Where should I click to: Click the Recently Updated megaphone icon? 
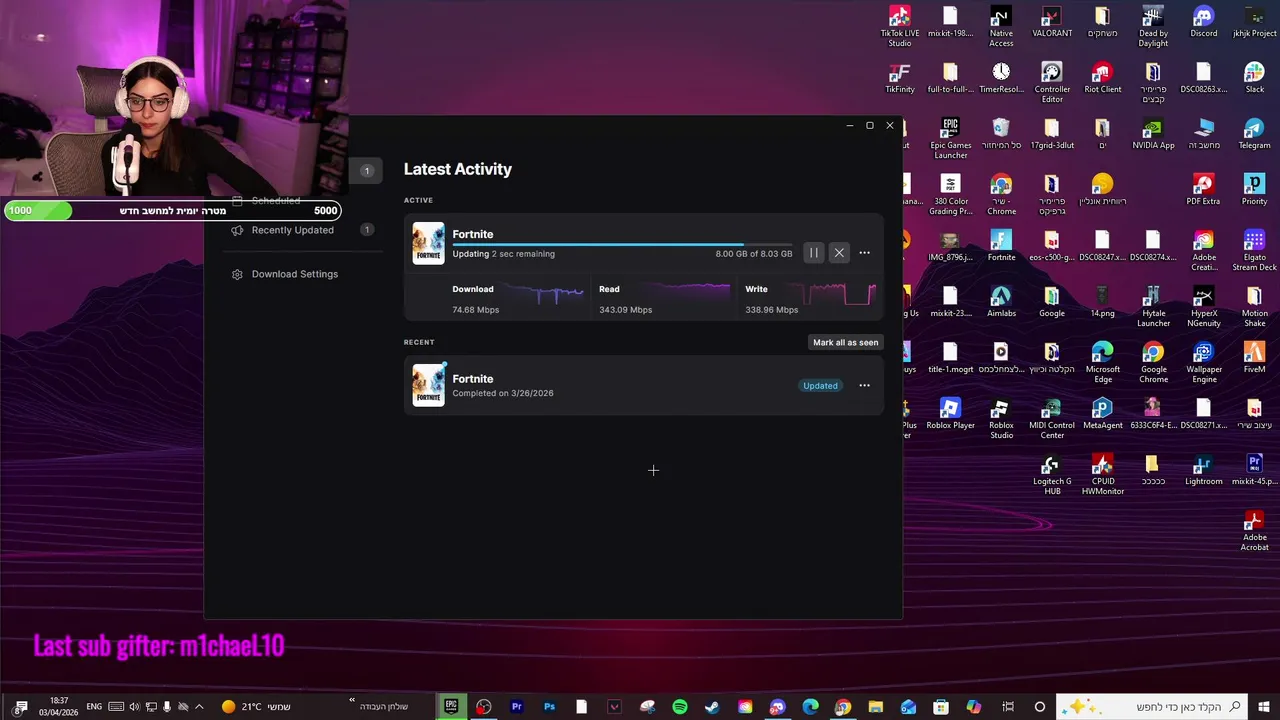[237, 230]
